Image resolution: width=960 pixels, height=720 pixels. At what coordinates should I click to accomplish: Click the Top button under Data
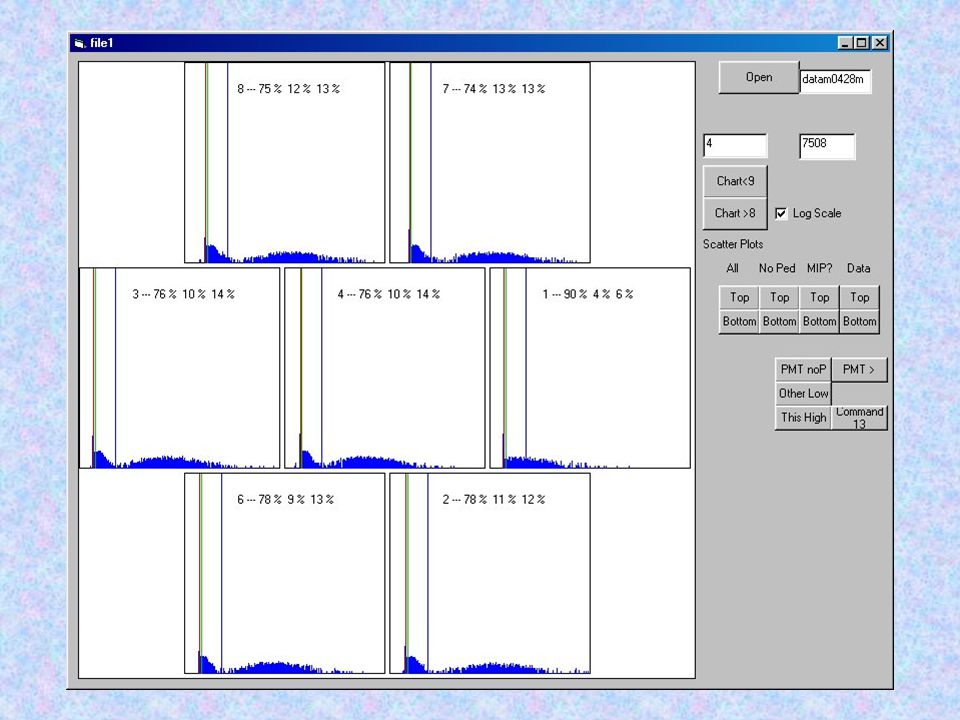[x=860, y=298]
